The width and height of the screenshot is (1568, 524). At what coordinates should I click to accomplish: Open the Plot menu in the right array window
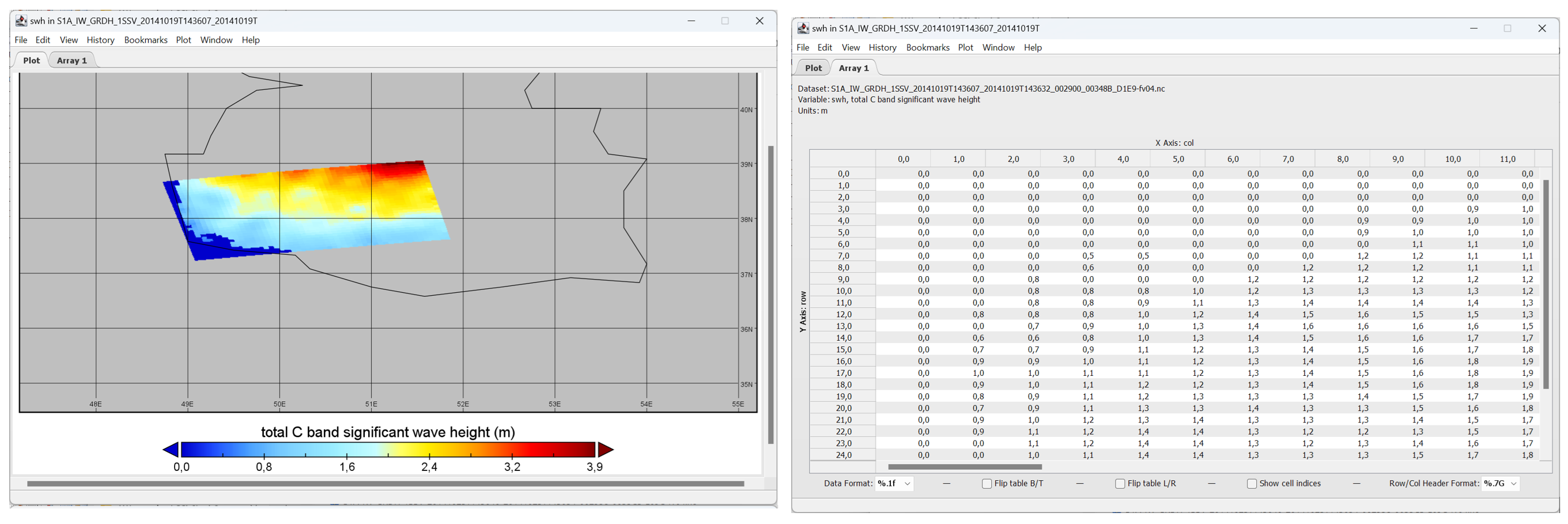(x=965, y=47)
